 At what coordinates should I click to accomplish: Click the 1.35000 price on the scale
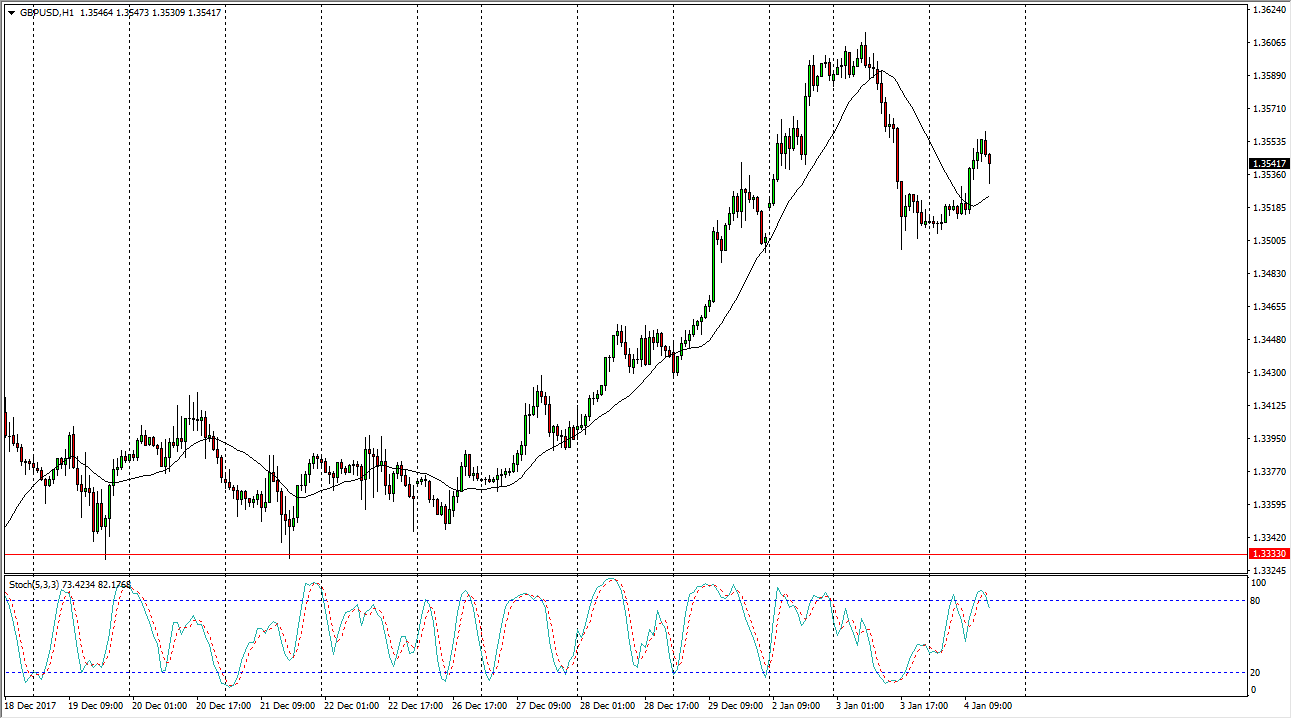(1267, 241)
